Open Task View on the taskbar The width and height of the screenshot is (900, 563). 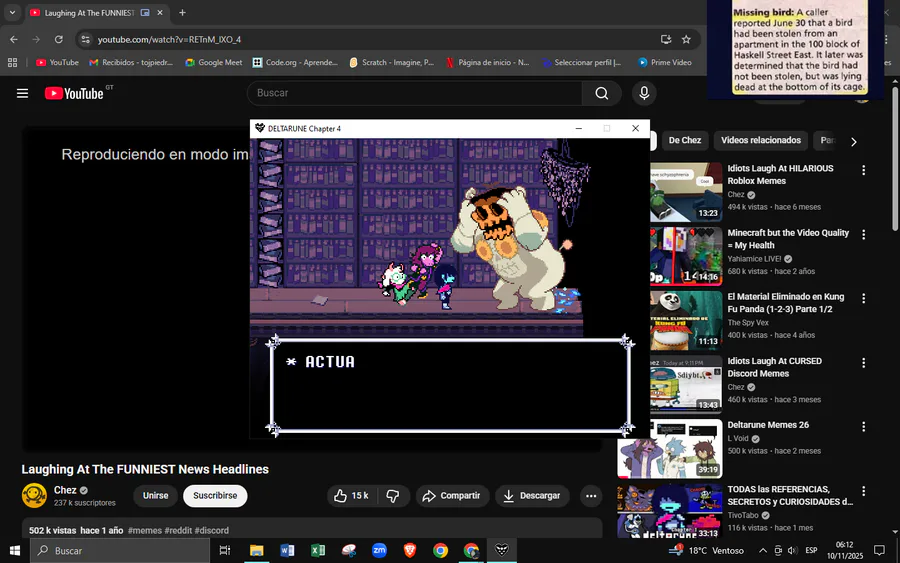(225, 550)
